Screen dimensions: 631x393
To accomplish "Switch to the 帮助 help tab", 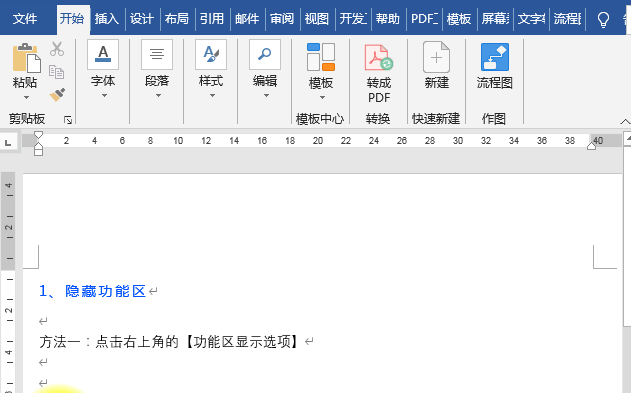I will pos(388,19).
